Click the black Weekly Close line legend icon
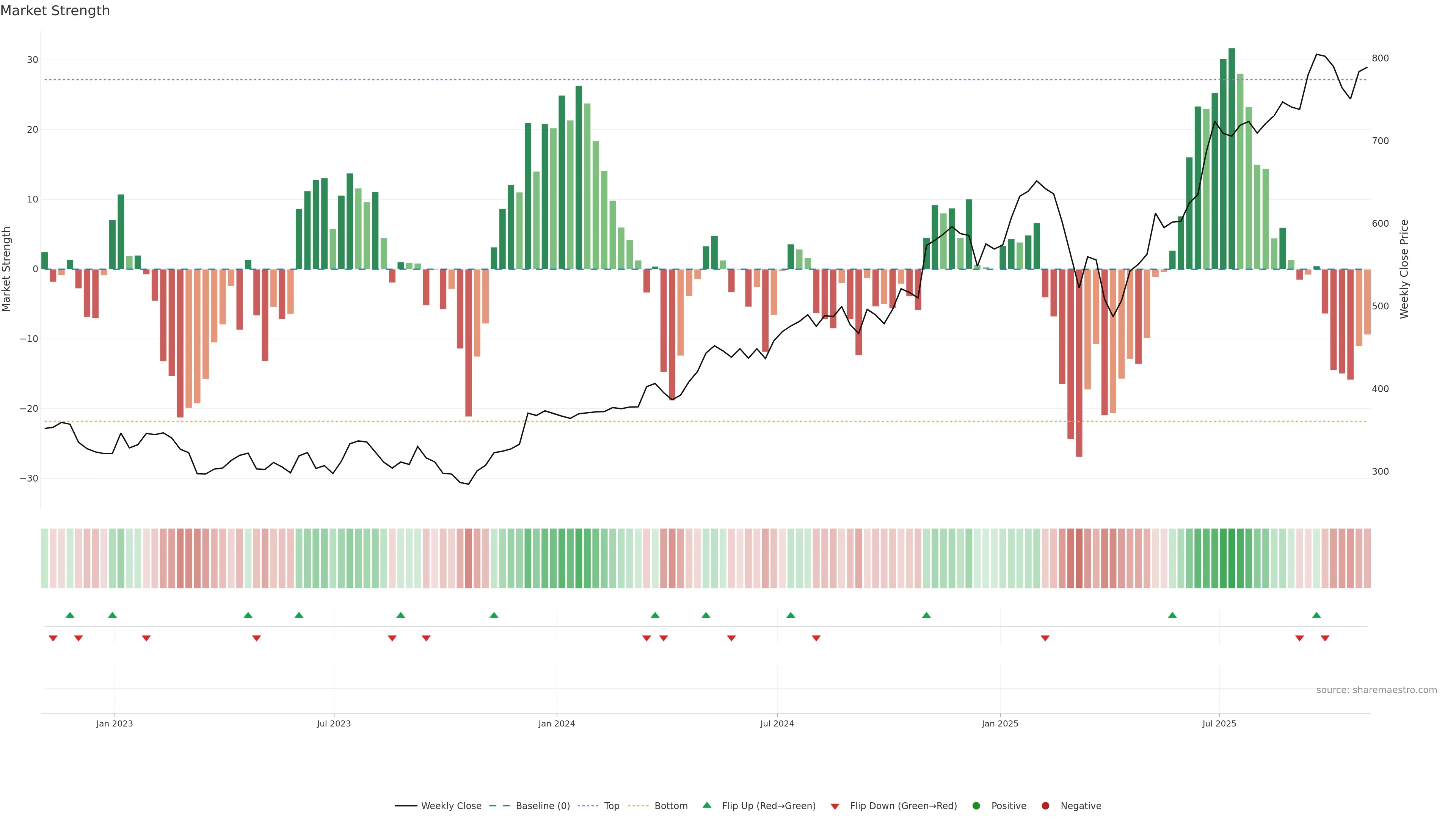 click(406, 806)
